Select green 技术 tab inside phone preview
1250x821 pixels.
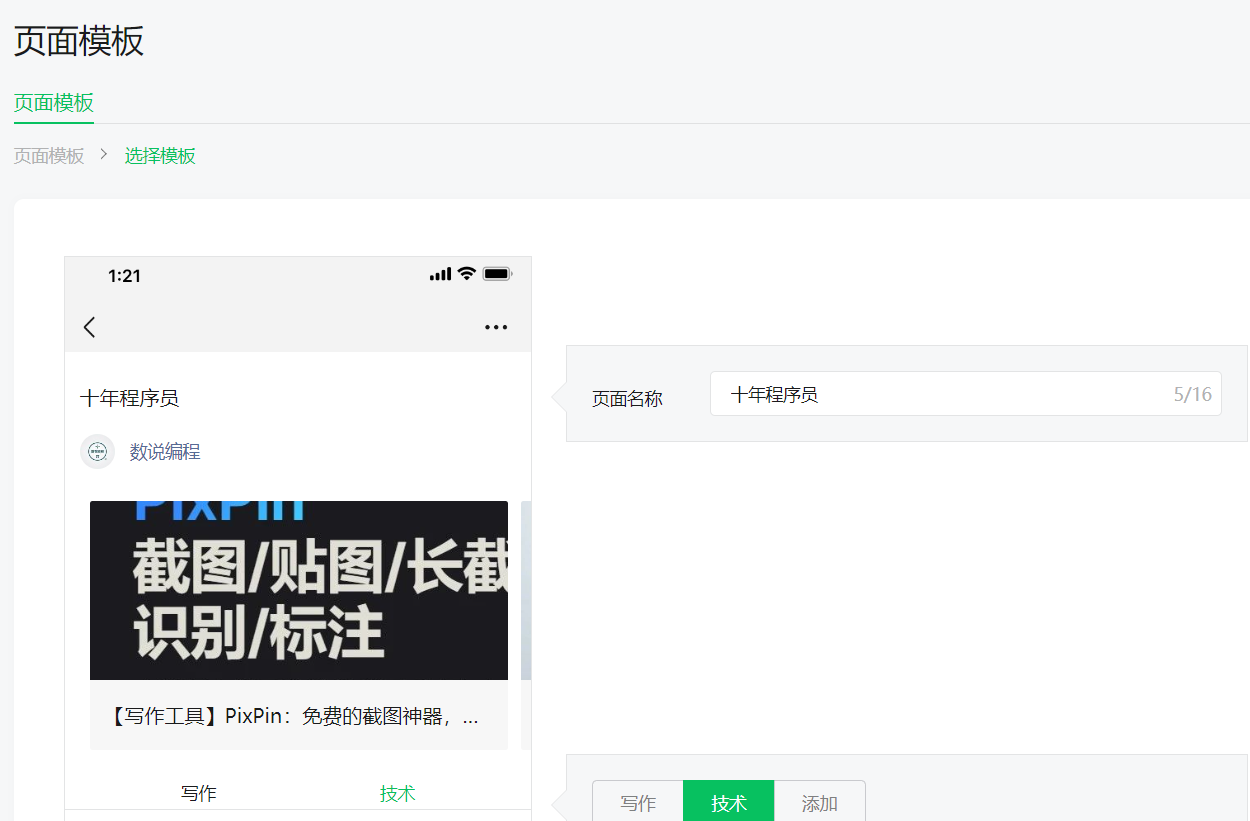pyautogui.click(x=397, y=793)
